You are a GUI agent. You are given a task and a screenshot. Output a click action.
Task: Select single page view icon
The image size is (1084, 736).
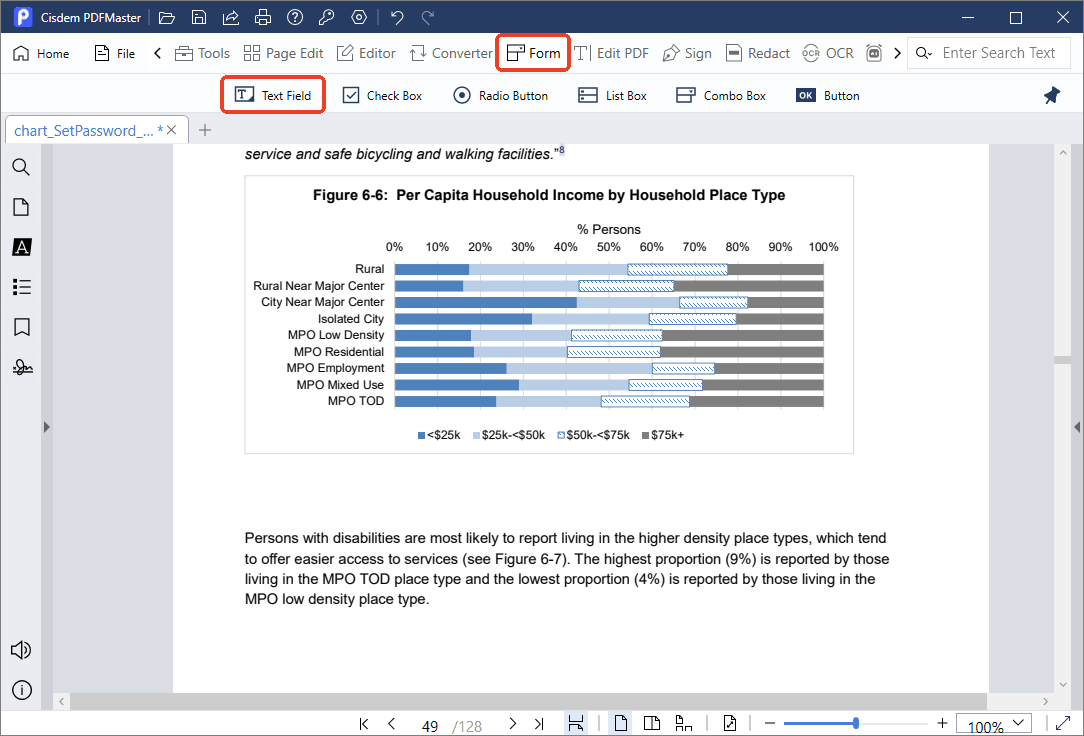[621, 724]
